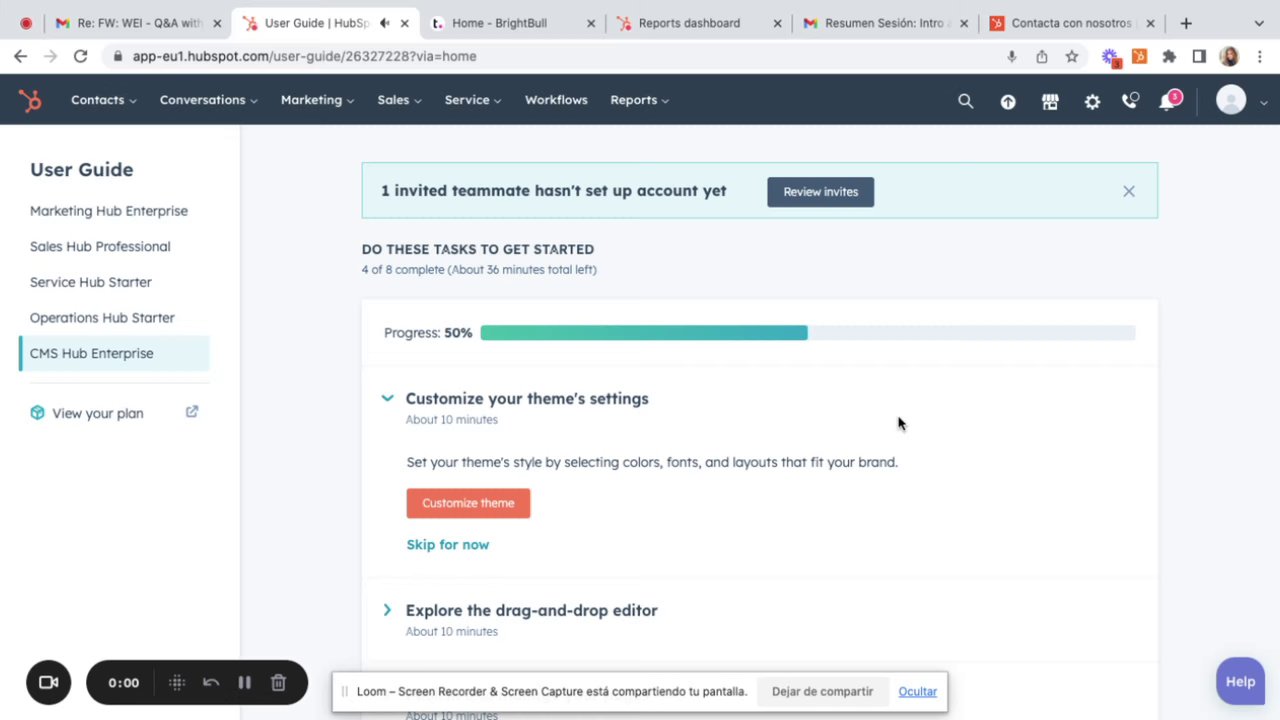The width and height of the screenshot is (1280, 720).
Task: Open the Chrome tab search chevron
Action: [x=1259, y=23]
